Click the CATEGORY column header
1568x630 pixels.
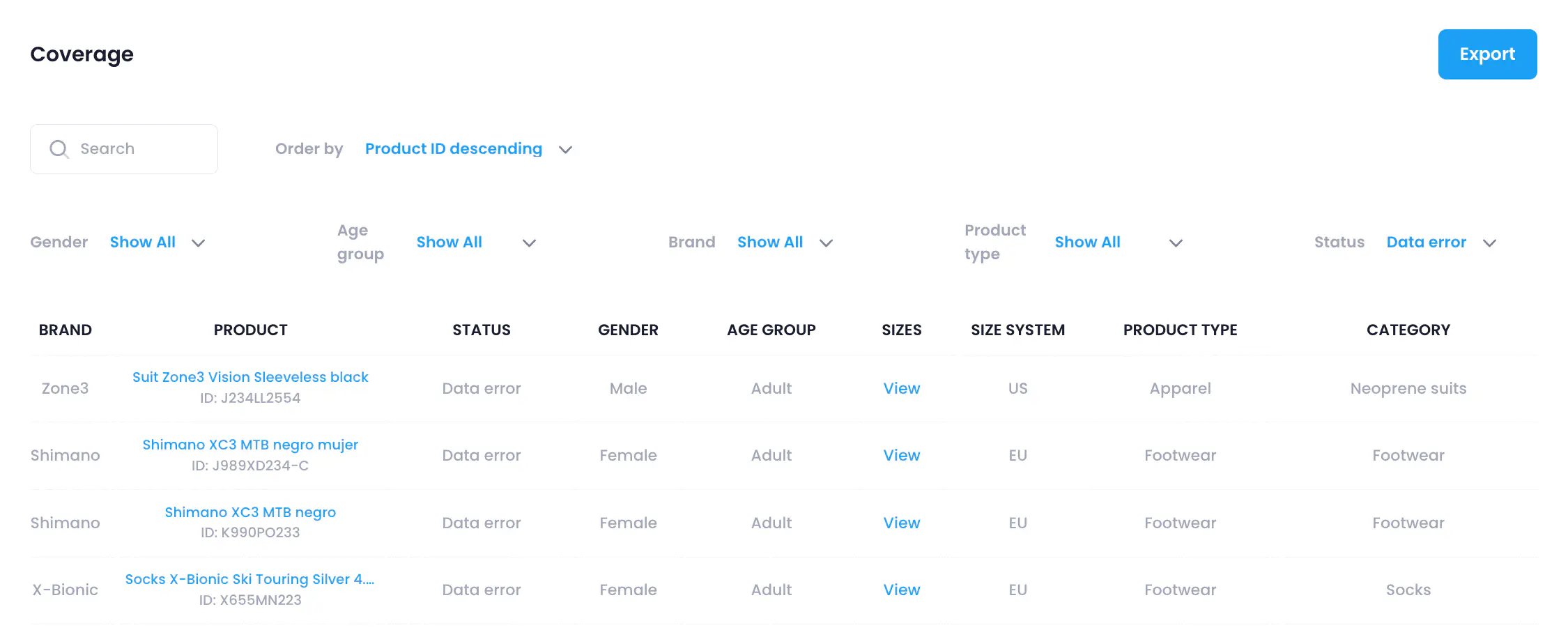pyautogui.click(x=1408, y=330)
